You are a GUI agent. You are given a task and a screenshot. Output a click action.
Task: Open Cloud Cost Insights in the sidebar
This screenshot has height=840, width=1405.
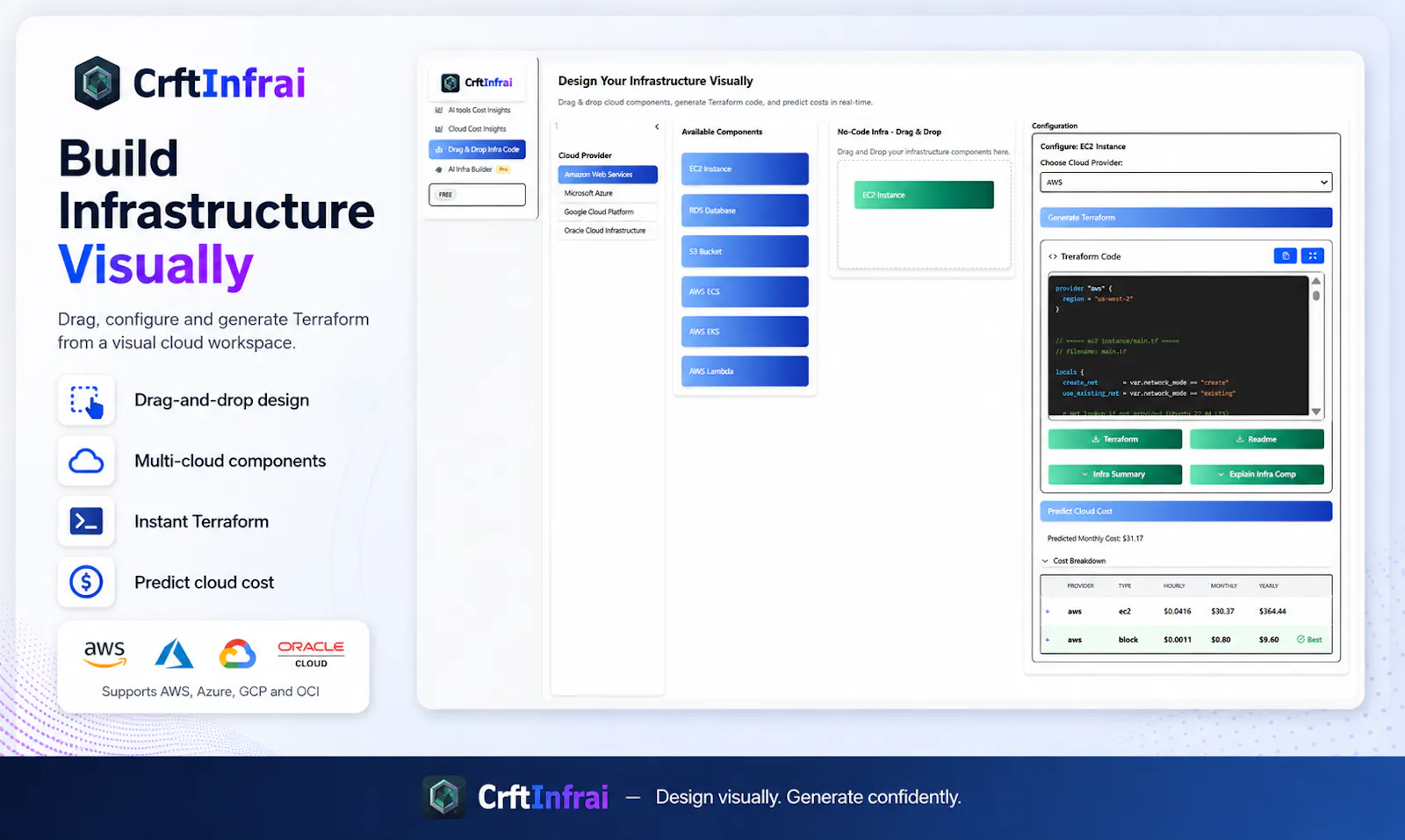pyautogui.click(x=471, y=129)
